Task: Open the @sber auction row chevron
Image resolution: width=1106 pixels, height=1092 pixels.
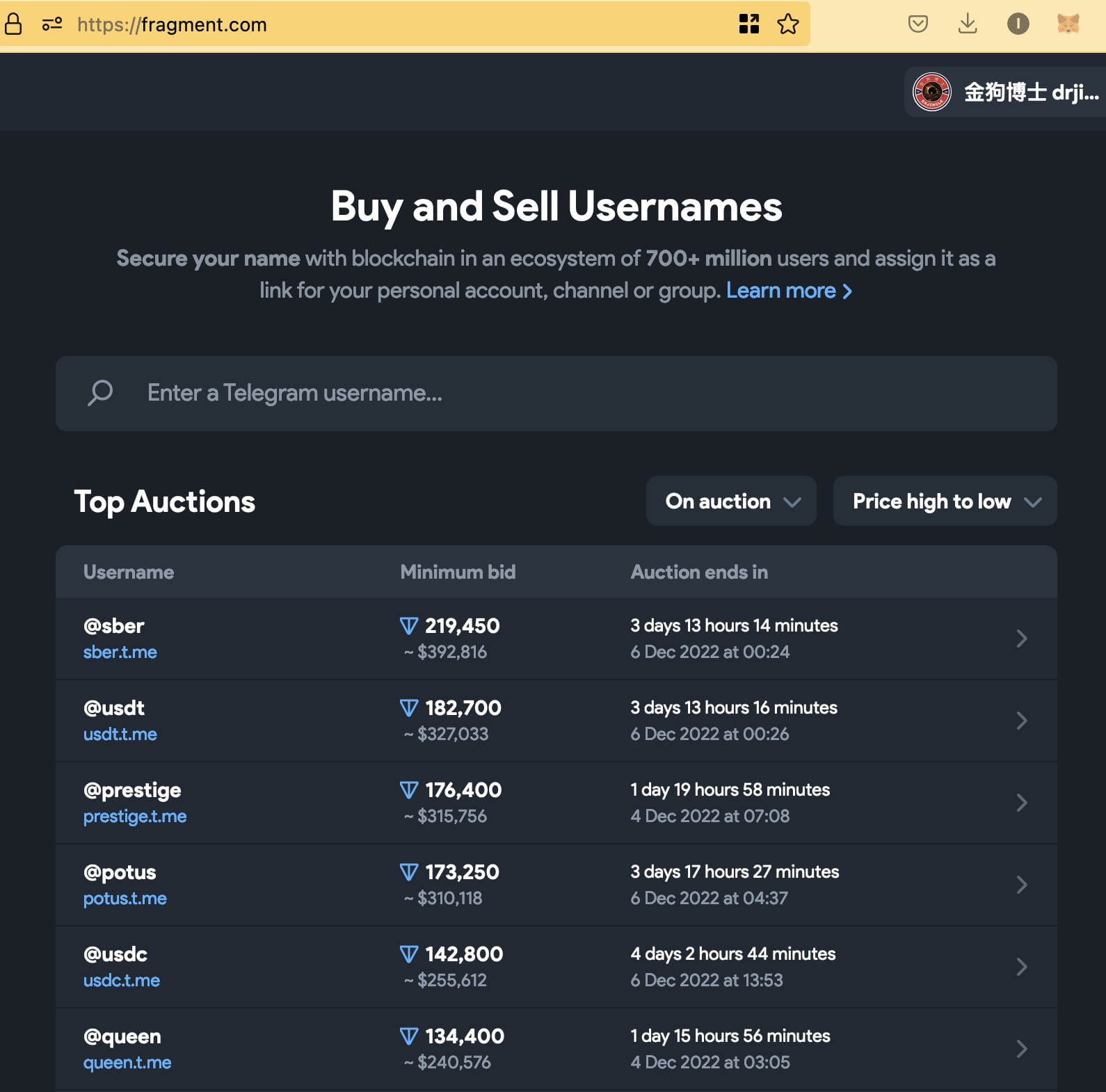Action: tap(1021, 639)
